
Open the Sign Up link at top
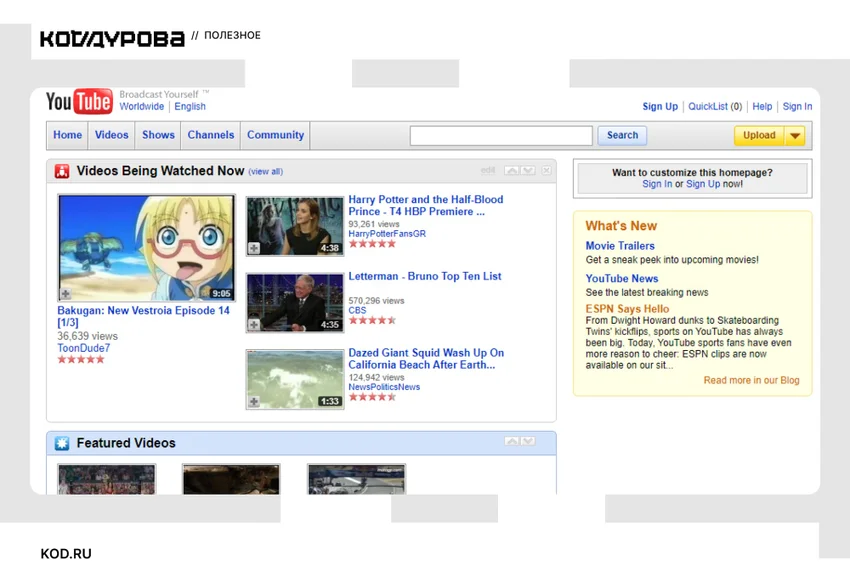tap(660, 106)
